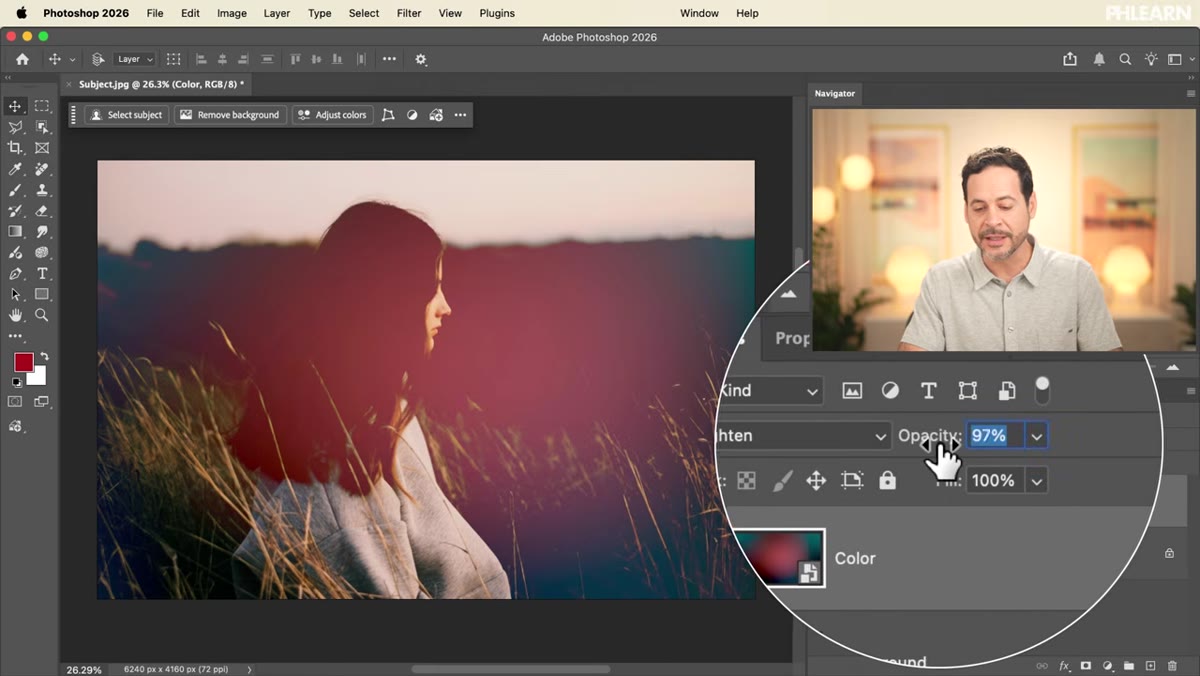Toggle Lock All padlock in magnified Layers panel

click(x=887, y=481)
